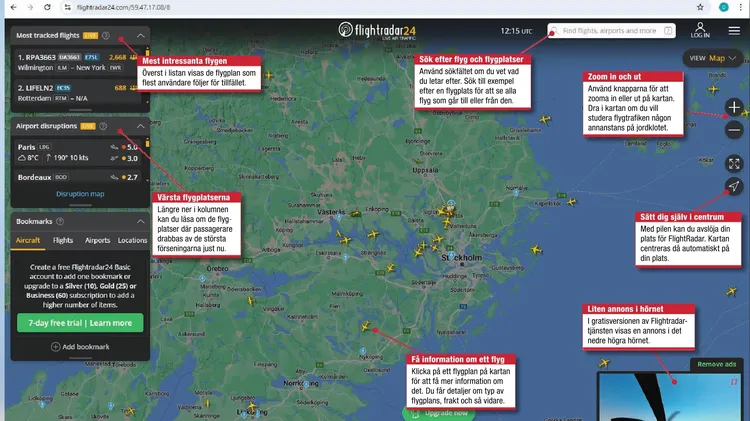Select Bordeaux BOD disruption row
The height and width of the screenshot is (421, 750).
pos(77,177)
